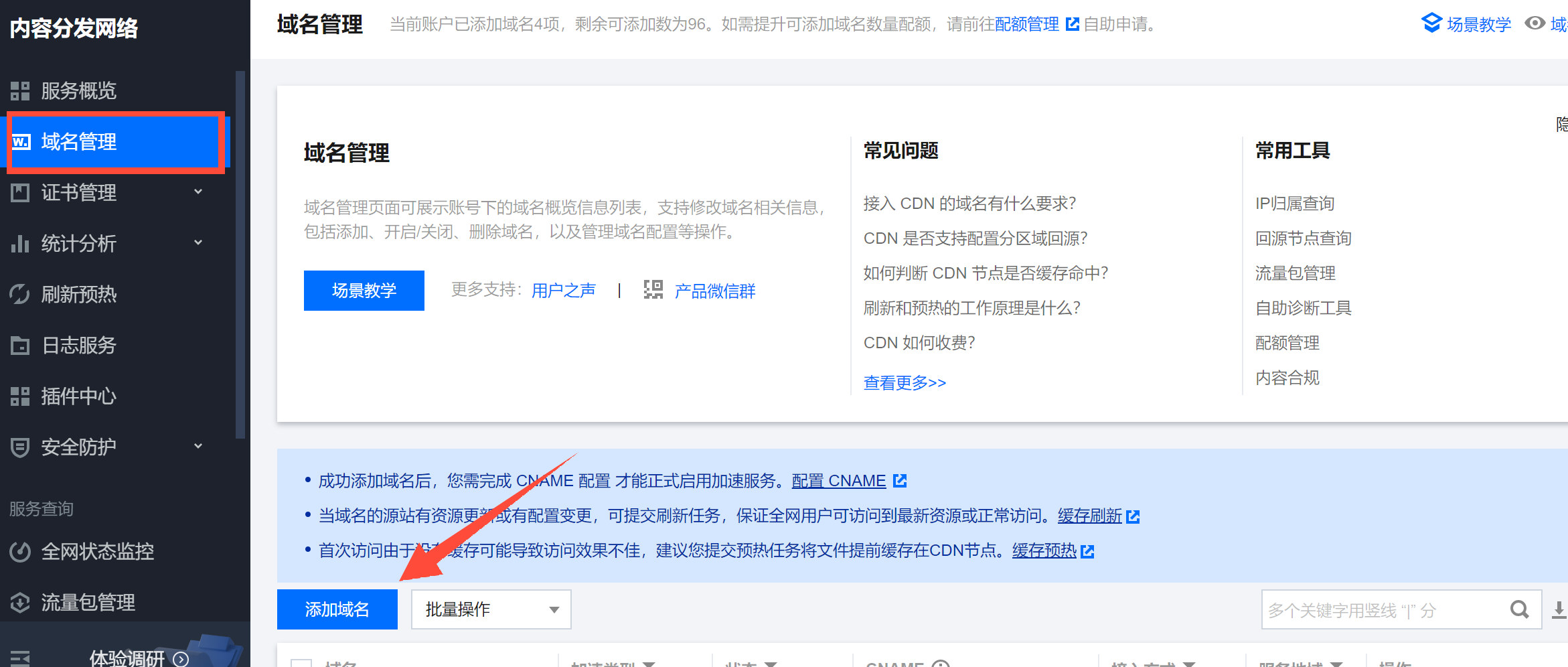This screenshot has width=1568, height=667.
Task: Click the sidebar vertical scrollbar
Action: click(x=240, y=254)
